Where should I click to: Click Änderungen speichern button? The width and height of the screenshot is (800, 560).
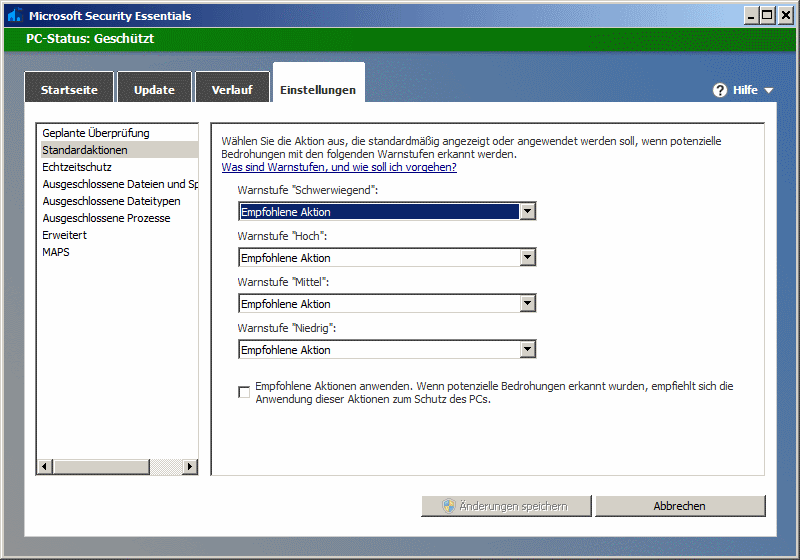[x=506, y=506]
